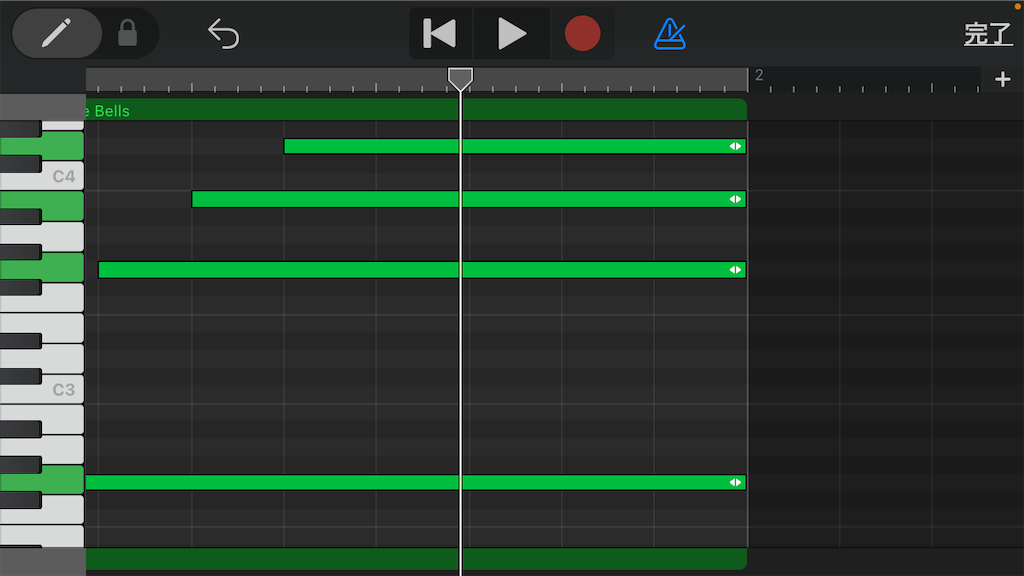The height and width of the screenshot is (576, 1024).
Task: Undo the last edit
Action: coord(223,33)
